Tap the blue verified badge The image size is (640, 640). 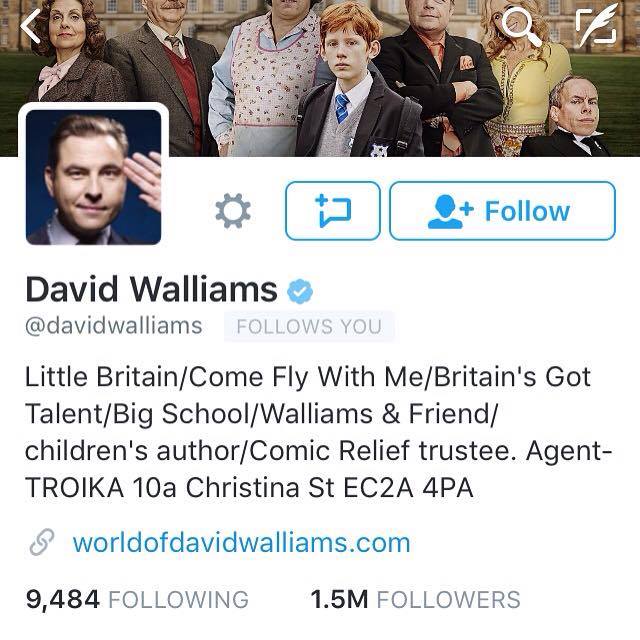coord(300,291)
